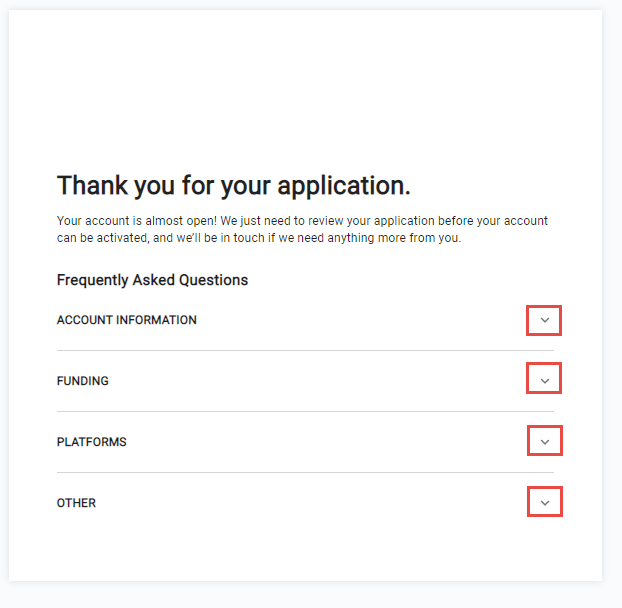Click the chevron next to Platforms

544,441
